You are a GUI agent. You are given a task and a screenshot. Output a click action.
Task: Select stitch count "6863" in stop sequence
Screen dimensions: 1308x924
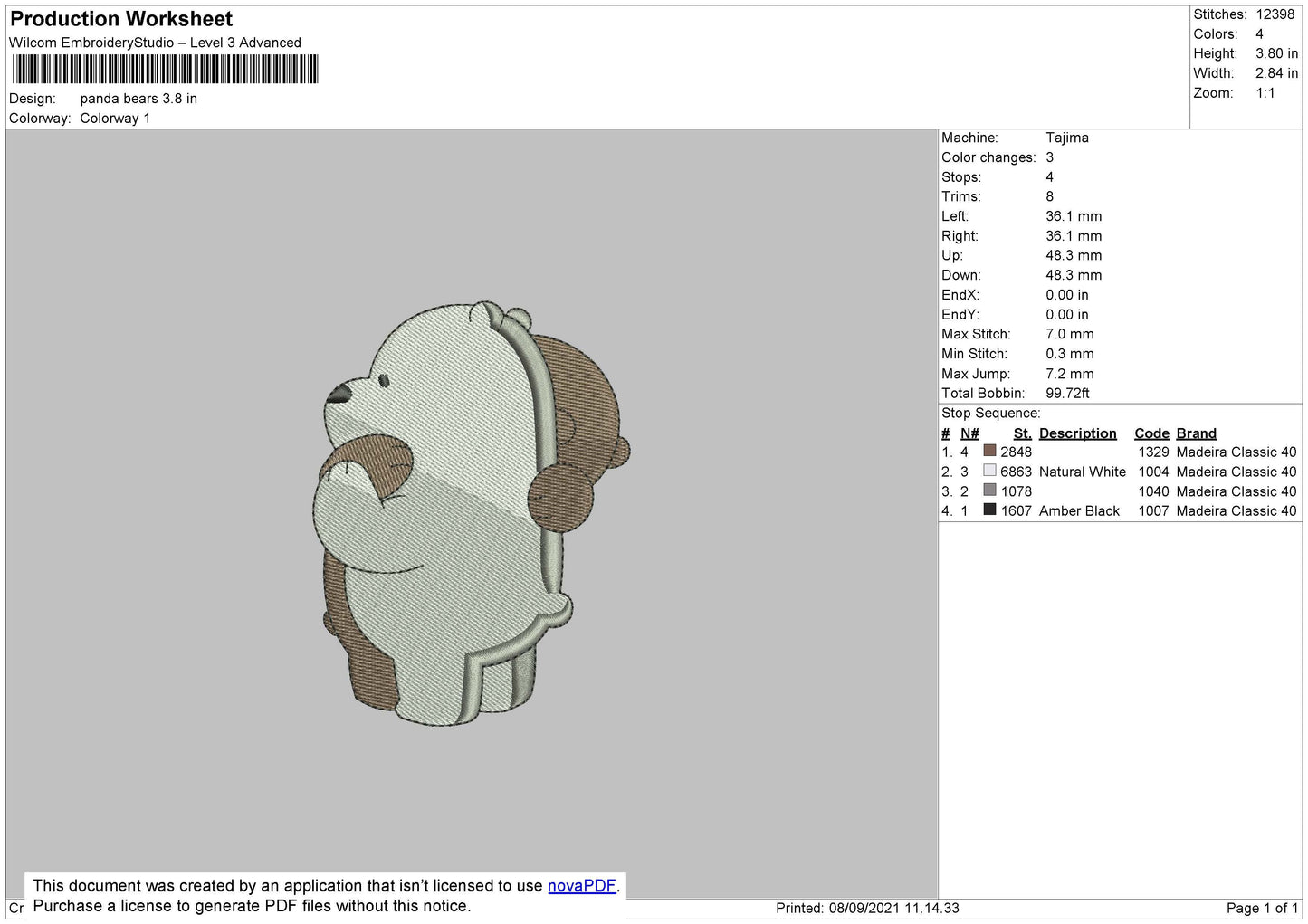(1017, 472)
